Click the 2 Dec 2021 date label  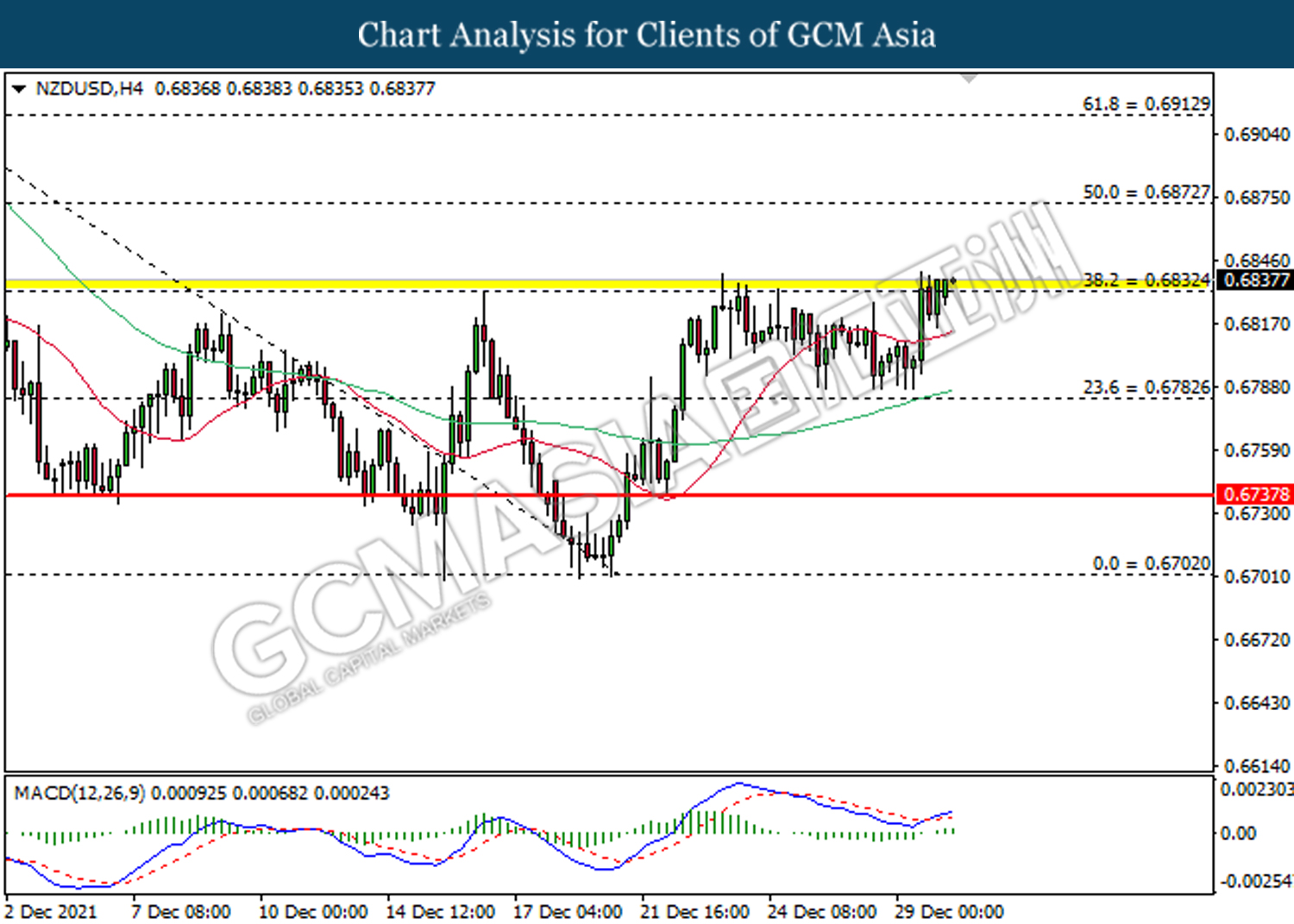tap(50, 912)
